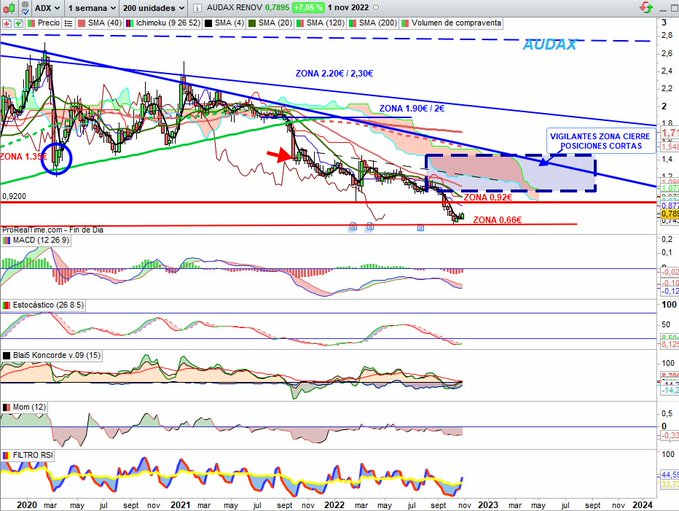679x511 pixels.
Task: Open MACD (12 26 9) panel settings
Action: (41, 240)
